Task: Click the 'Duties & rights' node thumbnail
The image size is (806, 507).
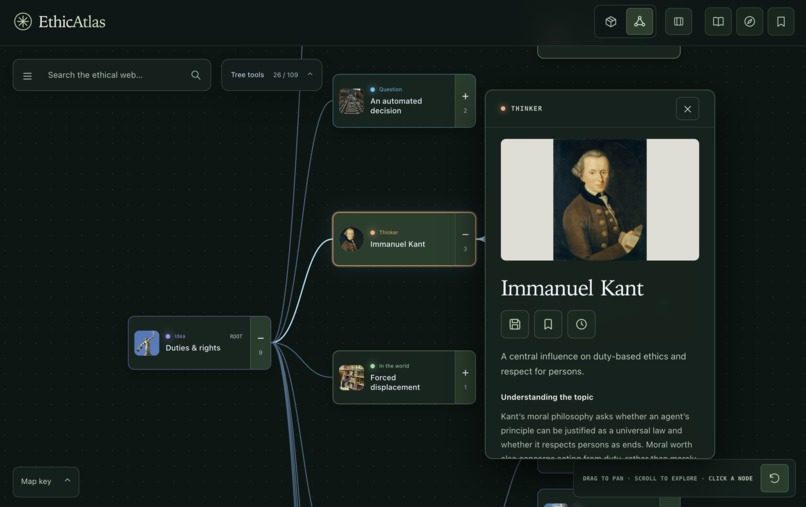Action: tap(147, 343)
